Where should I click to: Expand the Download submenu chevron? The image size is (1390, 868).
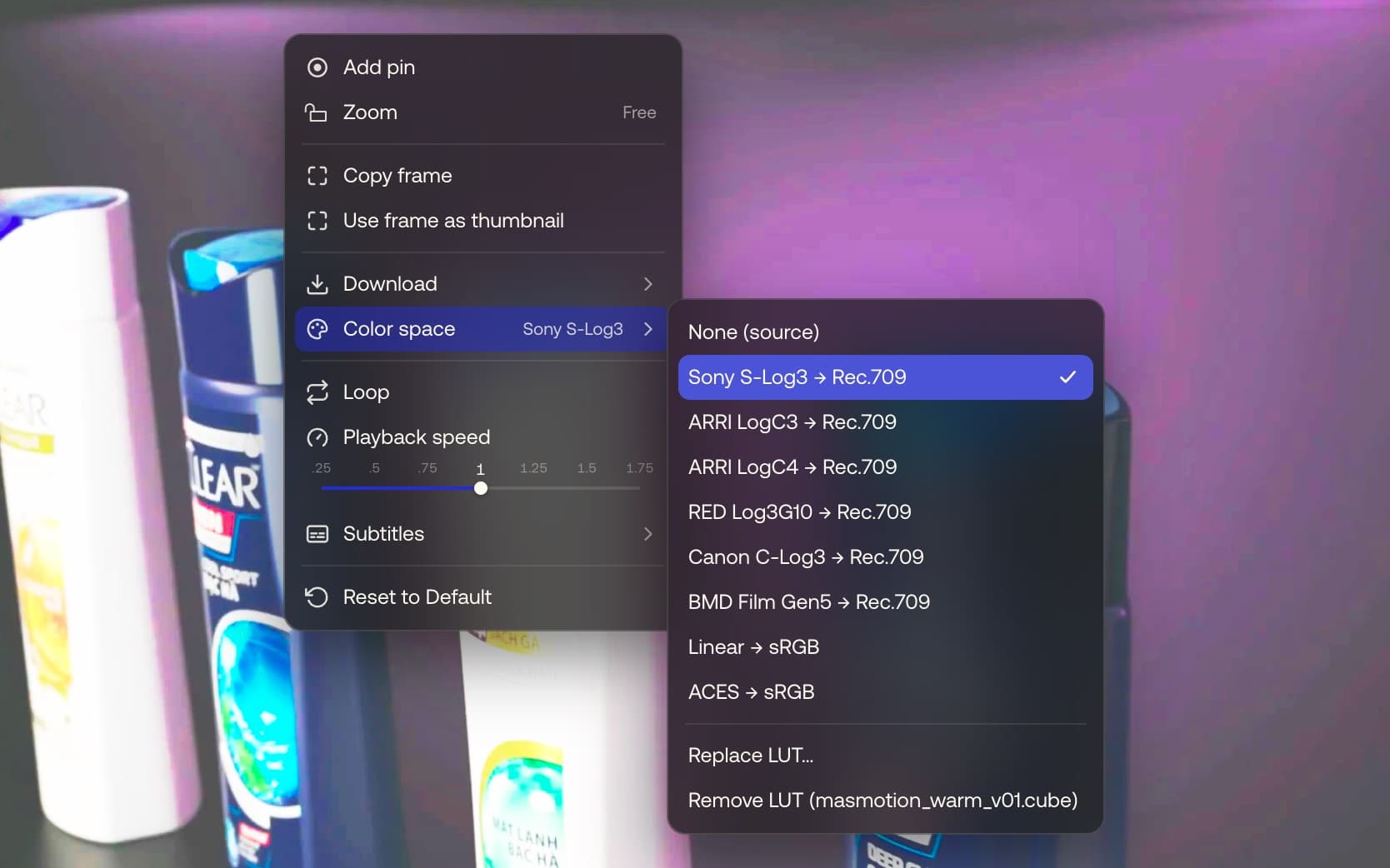(x=647, y=284)
